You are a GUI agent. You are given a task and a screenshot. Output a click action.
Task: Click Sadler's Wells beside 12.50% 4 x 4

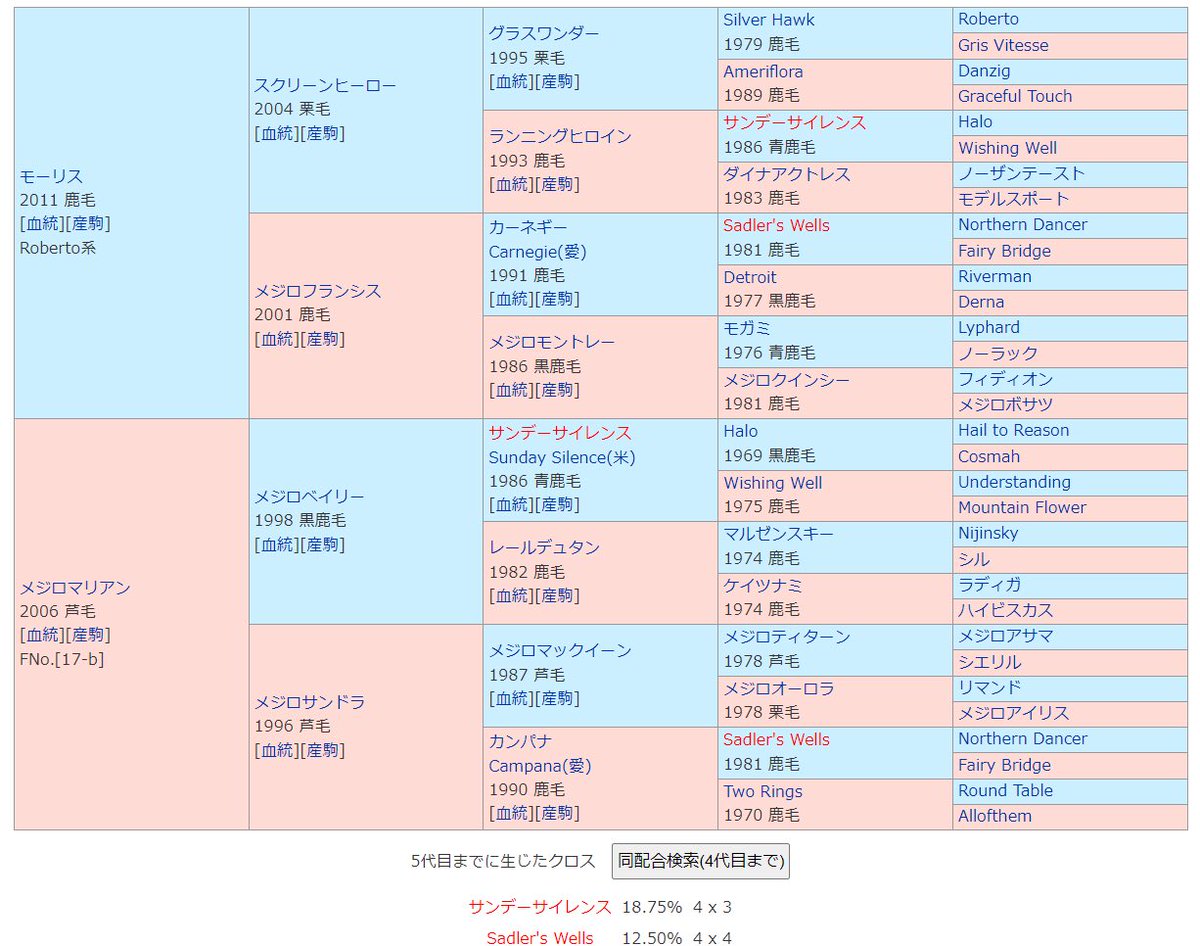(x=540, y=938)
